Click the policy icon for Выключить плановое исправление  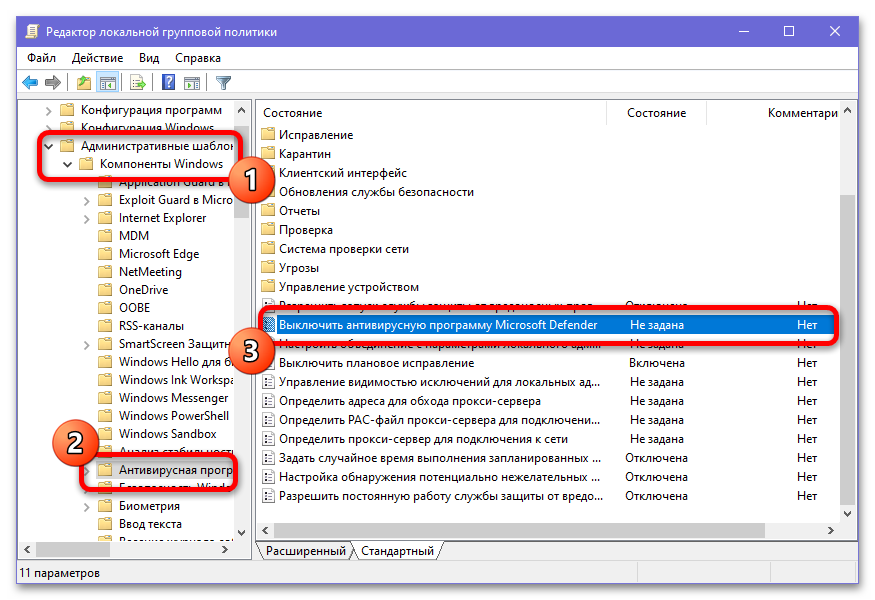point(268,363)
